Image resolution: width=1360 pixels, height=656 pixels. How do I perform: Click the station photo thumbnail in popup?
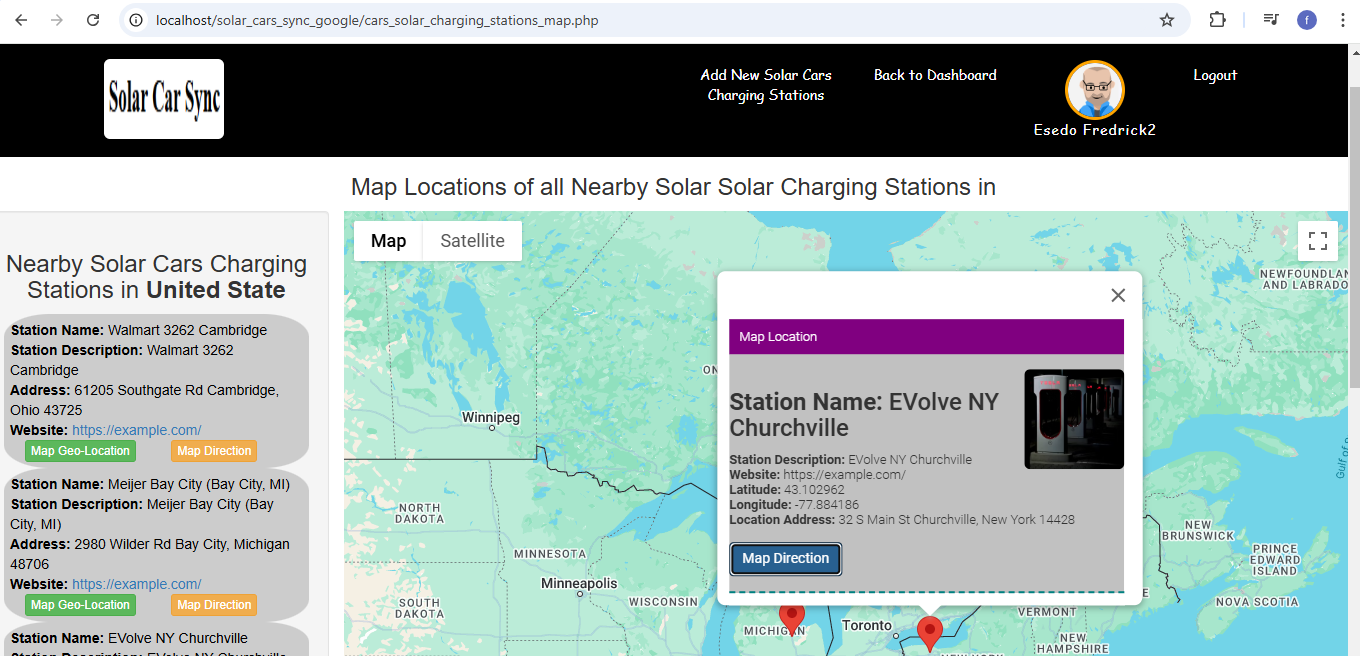1073,418
